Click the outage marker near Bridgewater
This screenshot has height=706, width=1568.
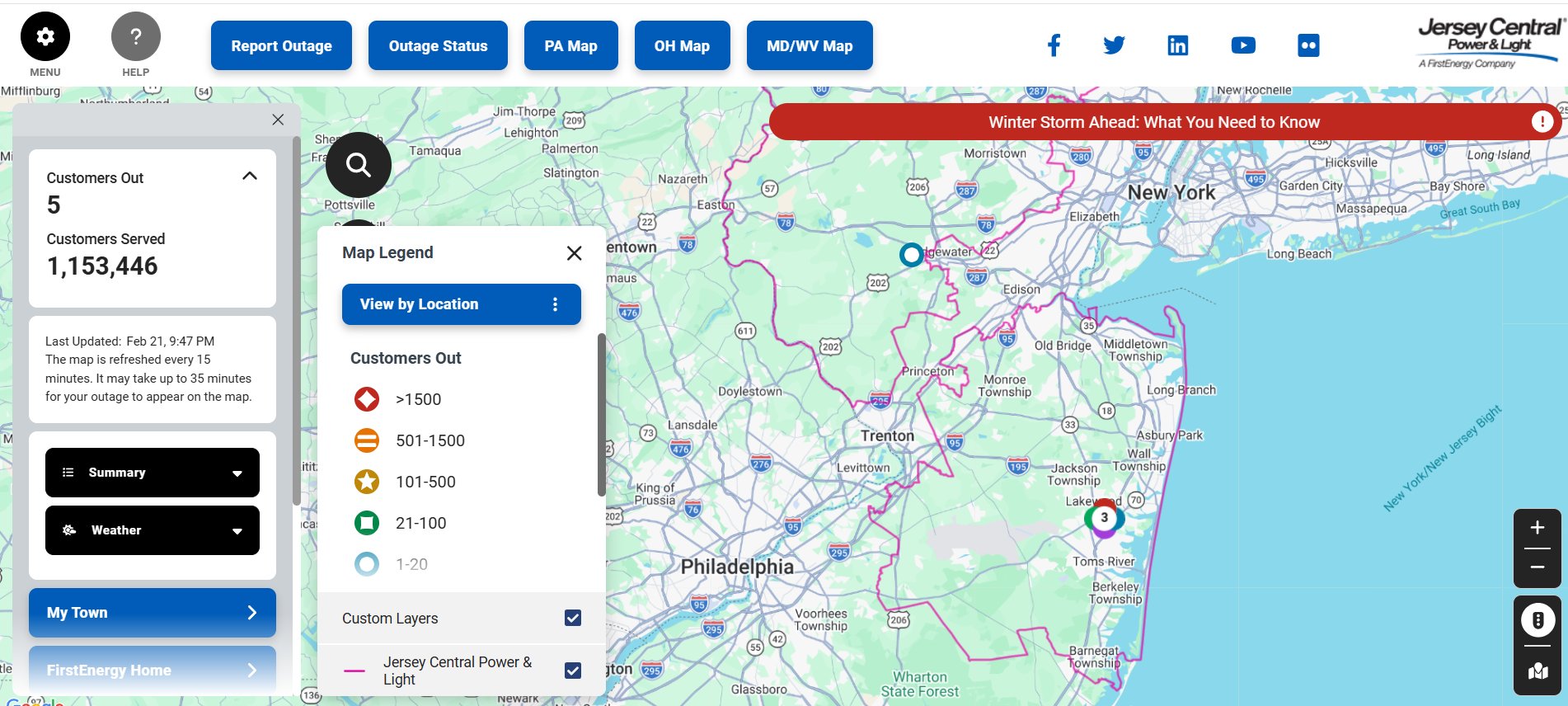point(911,255)
